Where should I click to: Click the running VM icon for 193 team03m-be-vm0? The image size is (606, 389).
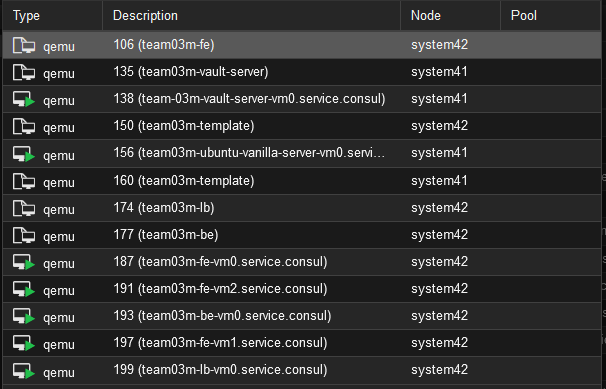[x=24, y=317]
